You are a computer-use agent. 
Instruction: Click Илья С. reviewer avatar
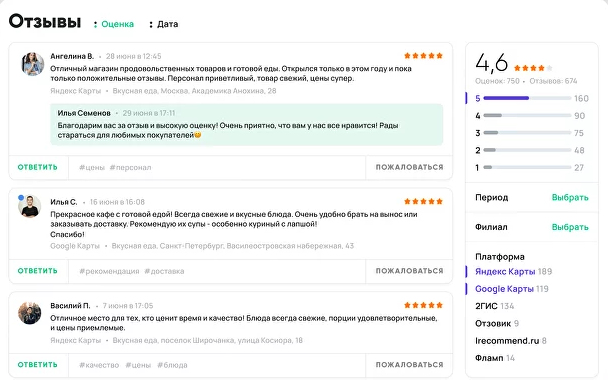pyautogui.click(x=29, y=207)
